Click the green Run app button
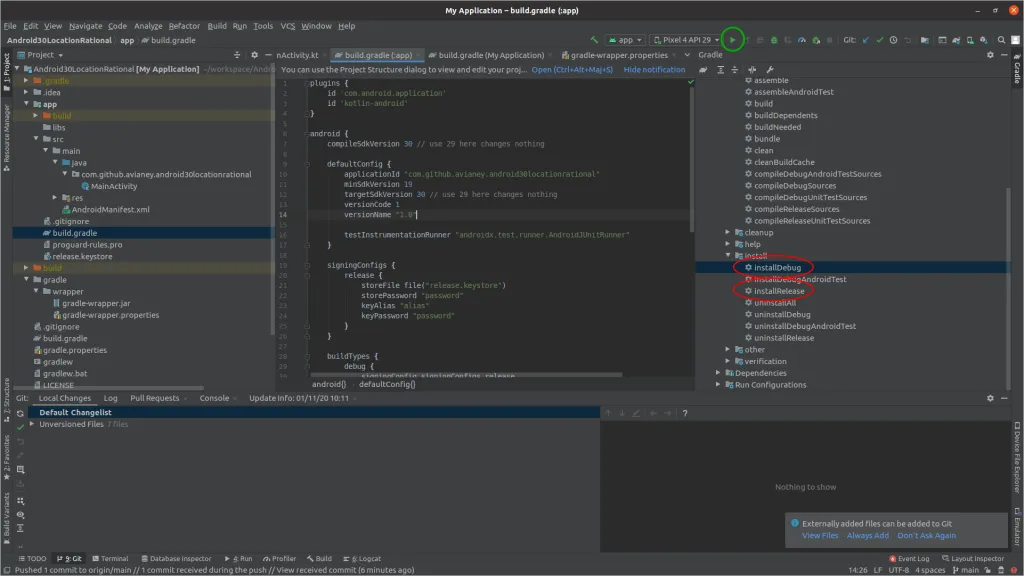 tap(732, 40)
